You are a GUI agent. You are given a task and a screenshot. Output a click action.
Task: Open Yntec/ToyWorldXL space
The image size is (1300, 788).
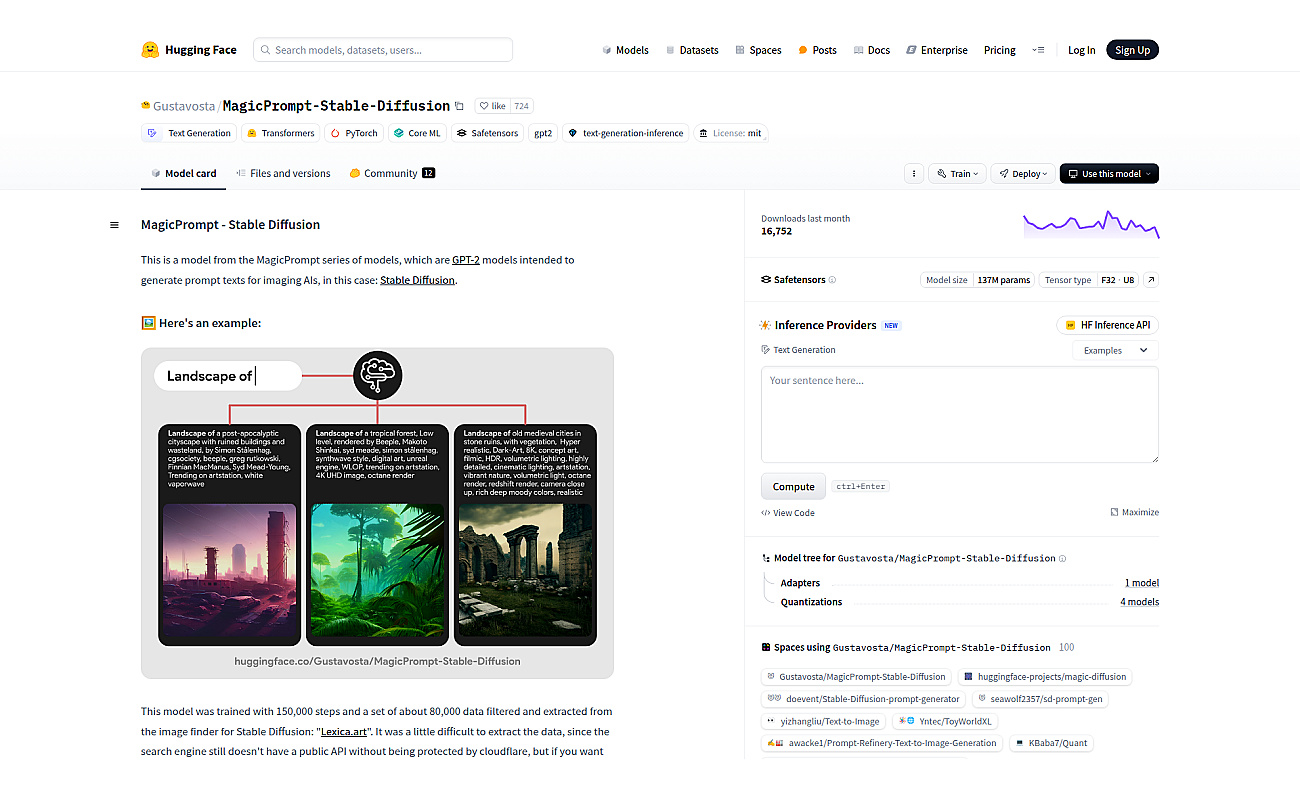[x=944, y=721]
